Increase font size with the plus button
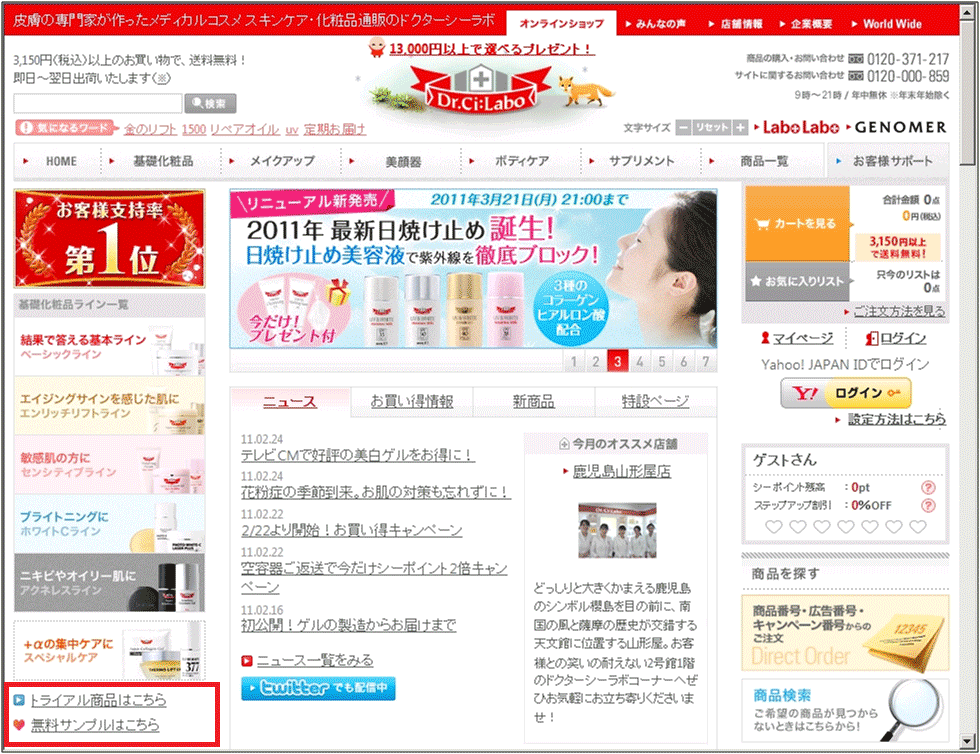 741,128
